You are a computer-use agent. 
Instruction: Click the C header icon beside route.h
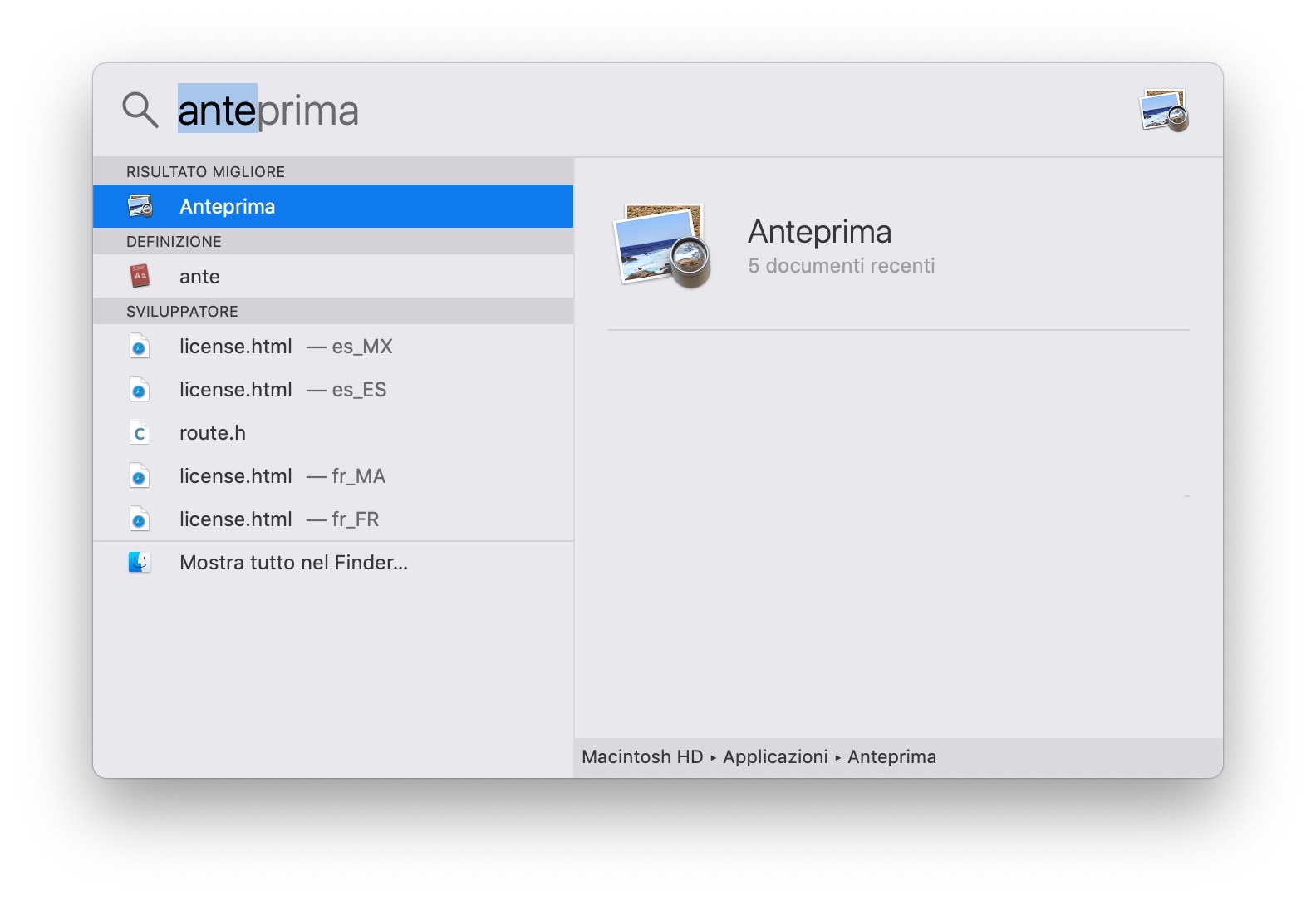(140, 432)
